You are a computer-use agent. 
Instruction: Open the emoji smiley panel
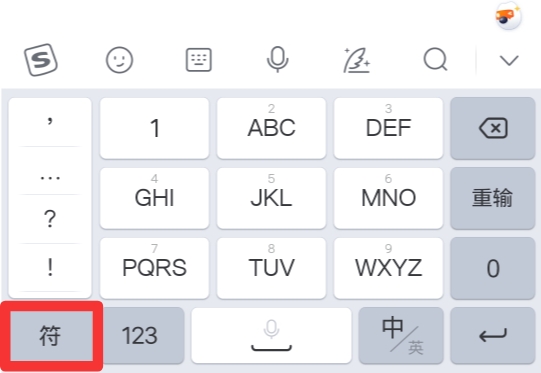[119, 60]
